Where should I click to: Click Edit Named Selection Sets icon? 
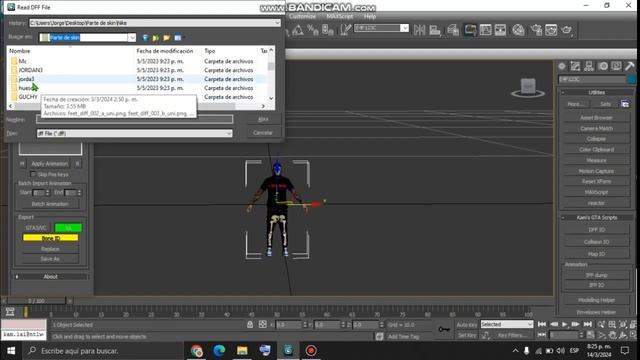[x=345, y=30]
